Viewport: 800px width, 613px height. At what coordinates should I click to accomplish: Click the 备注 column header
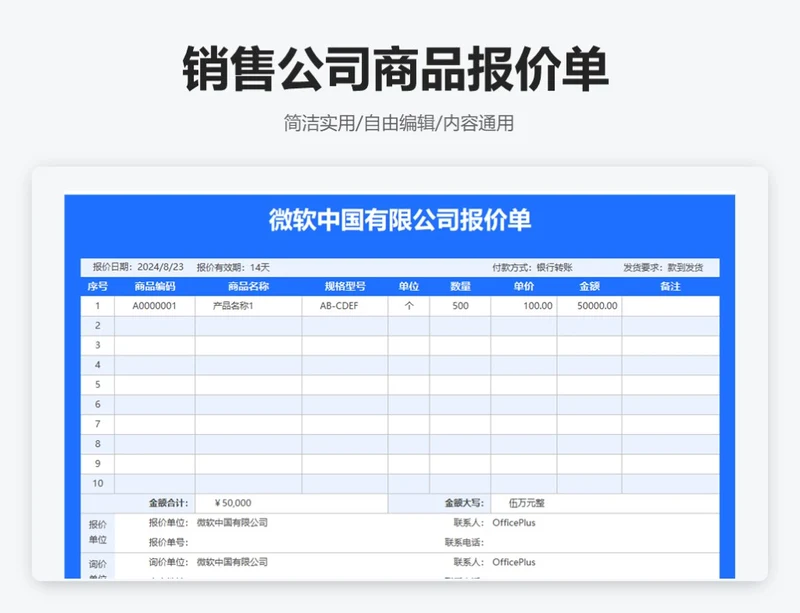(x=670, y=286)
